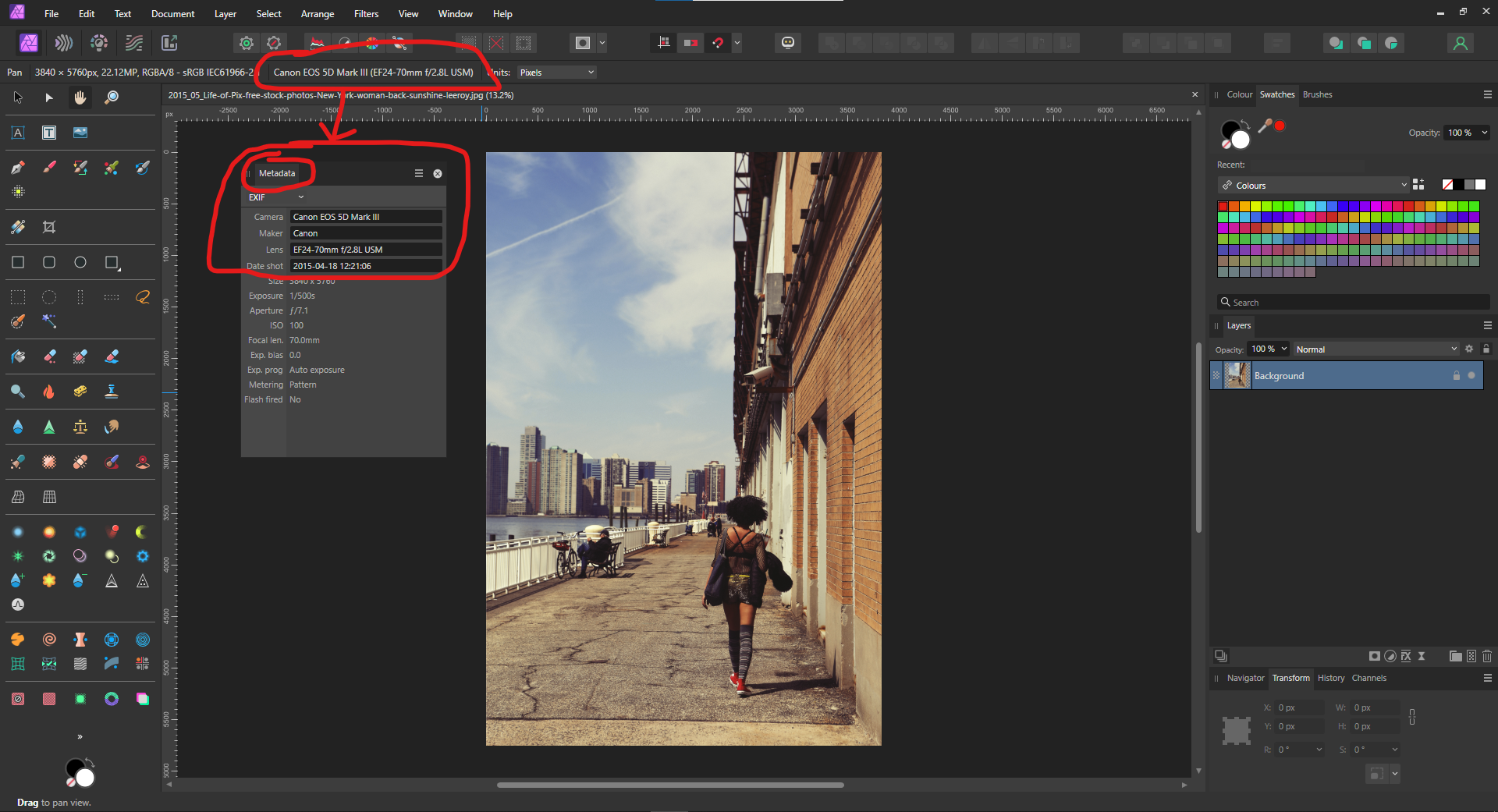Select the Crop tool
The image size is (1498, 812).
tap(49, 227)
